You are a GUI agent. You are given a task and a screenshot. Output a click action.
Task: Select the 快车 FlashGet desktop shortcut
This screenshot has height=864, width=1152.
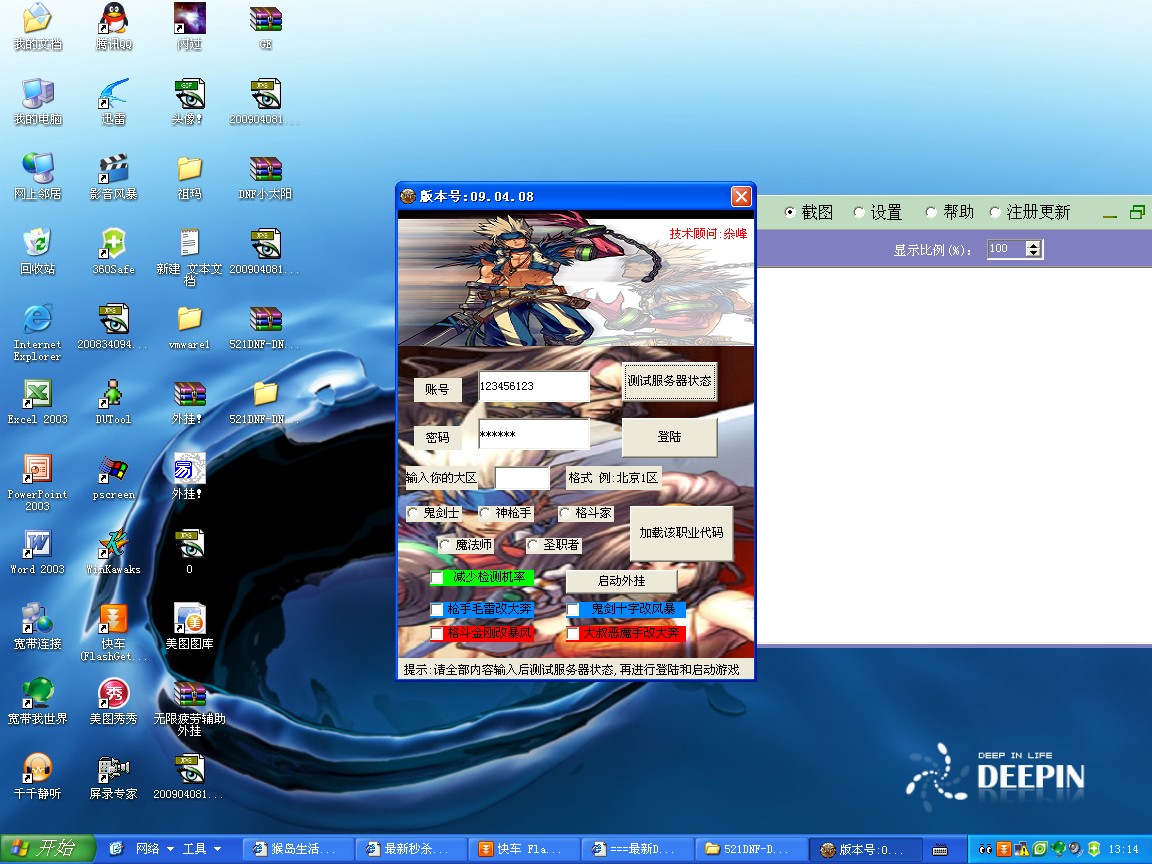click(x=113, y=632)
